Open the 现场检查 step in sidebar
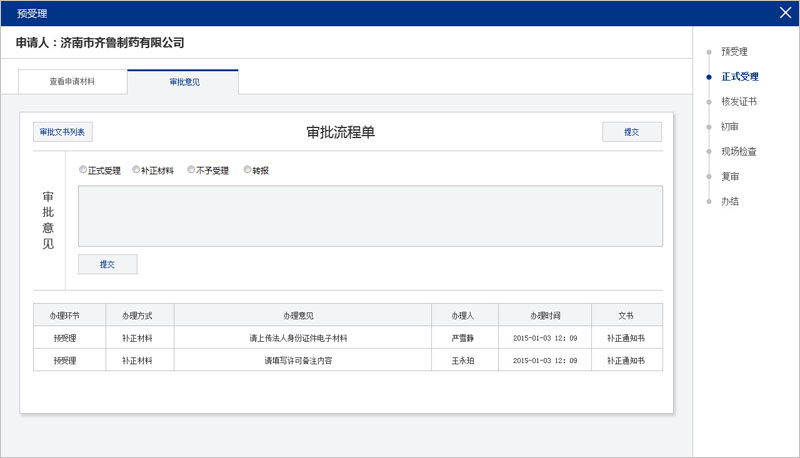Viewport: 800px width, 458px height. click(738, 151)
